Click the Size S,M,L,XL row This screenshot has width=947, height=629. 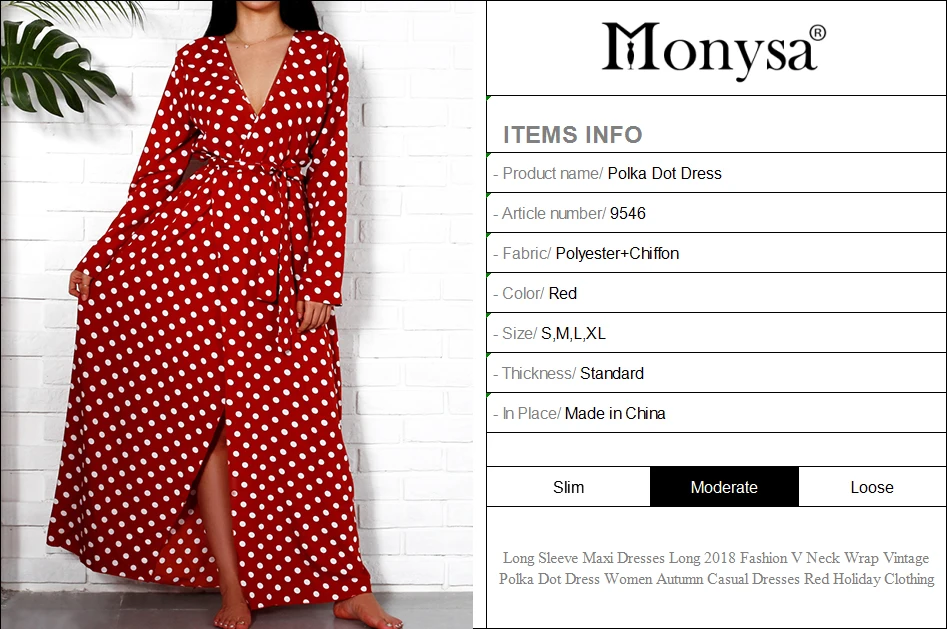click(x=716, y=333)
